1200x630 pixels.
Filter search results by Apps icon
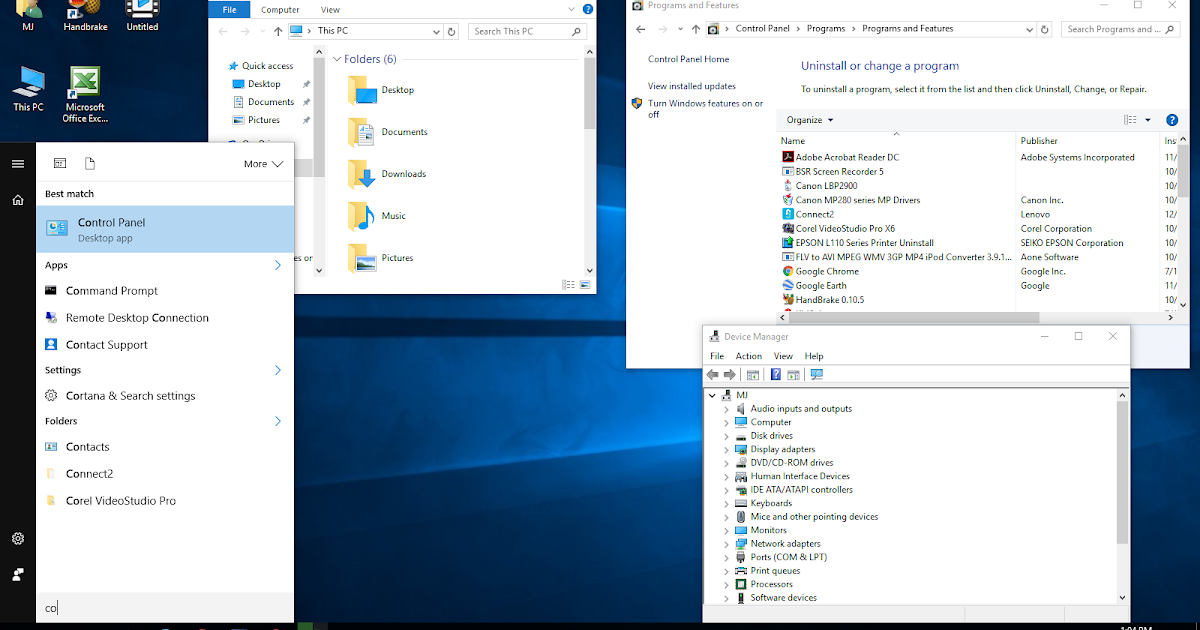pyautogui.click(x=60, y=164)
